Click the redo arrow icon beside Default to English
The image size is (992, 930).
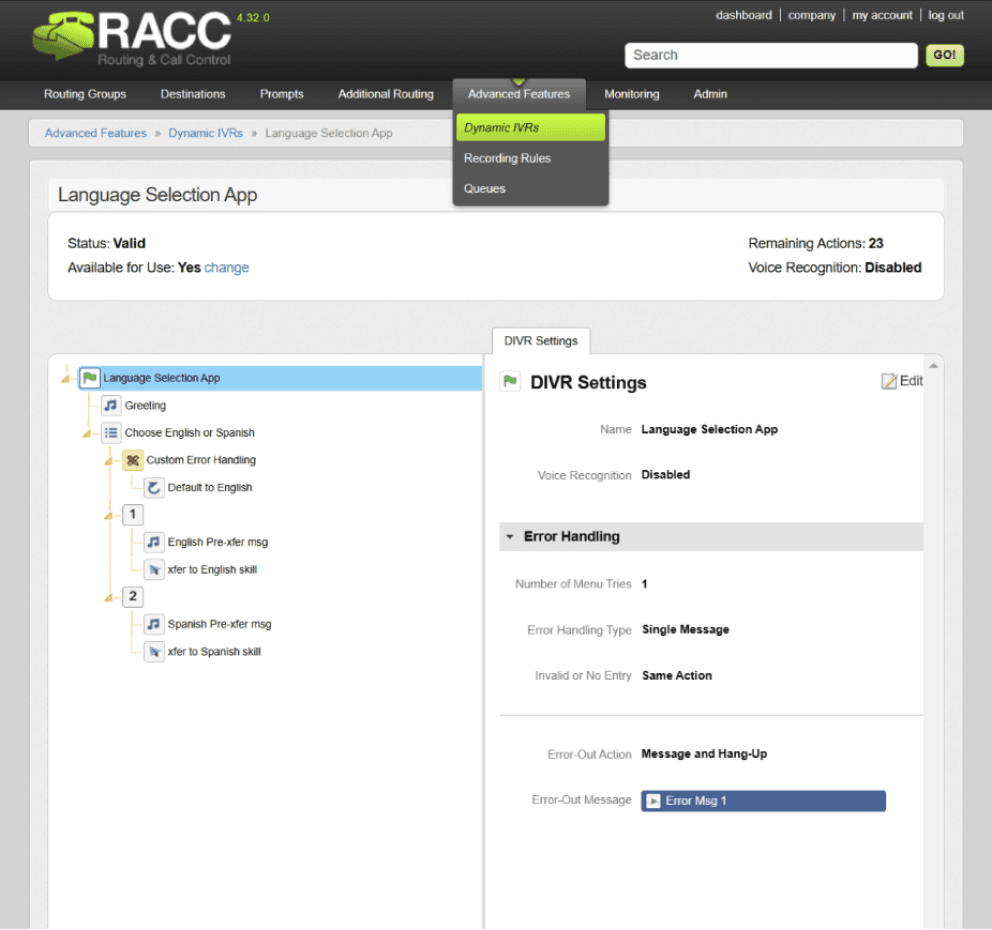click(154, 487)
